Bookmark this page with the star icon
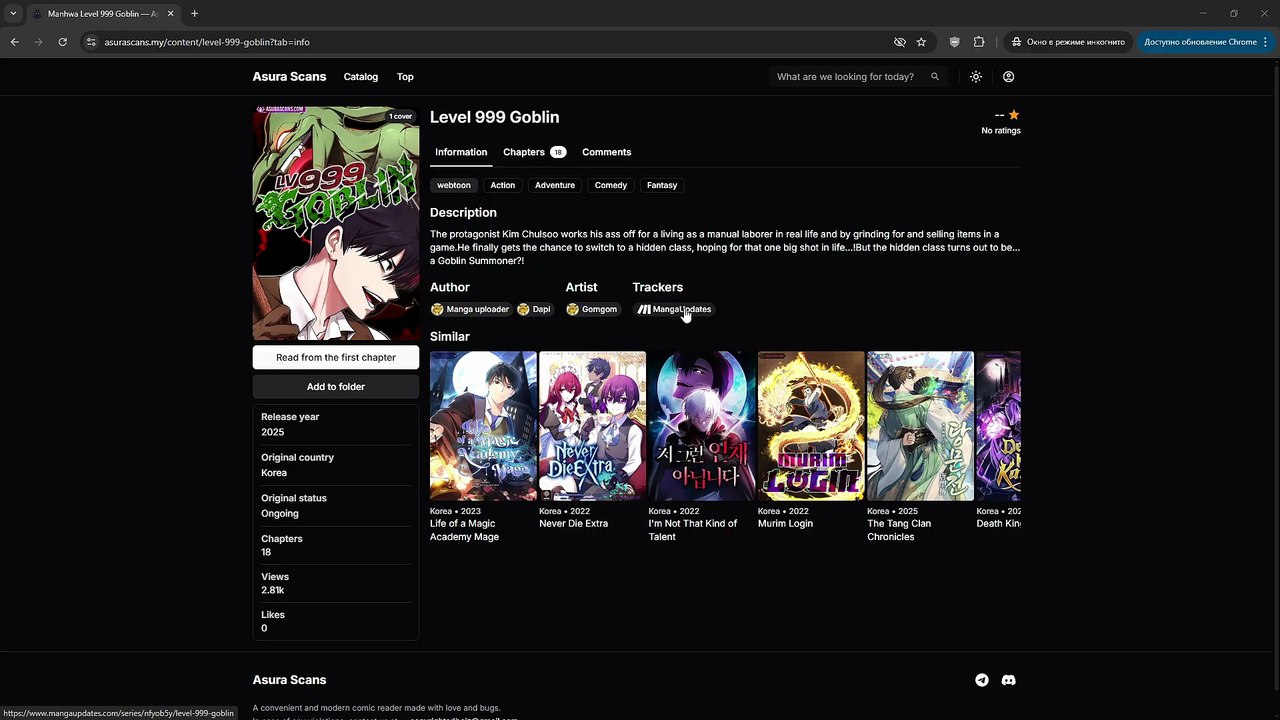The height and width of the screenshot is (720, 1280). (921, 42)
